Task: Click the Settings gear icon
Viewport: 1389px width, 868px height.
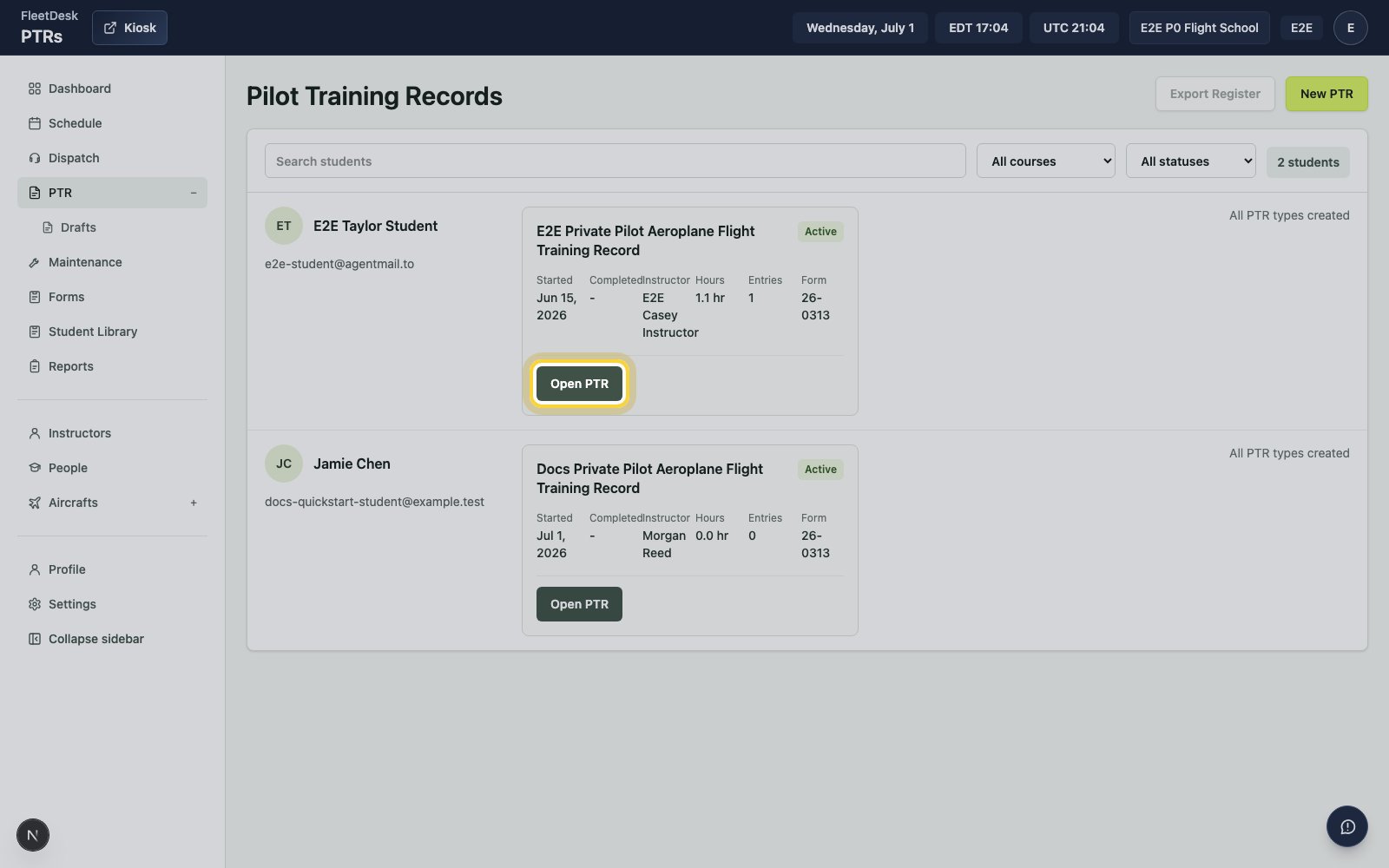Action: click(35, 604)
